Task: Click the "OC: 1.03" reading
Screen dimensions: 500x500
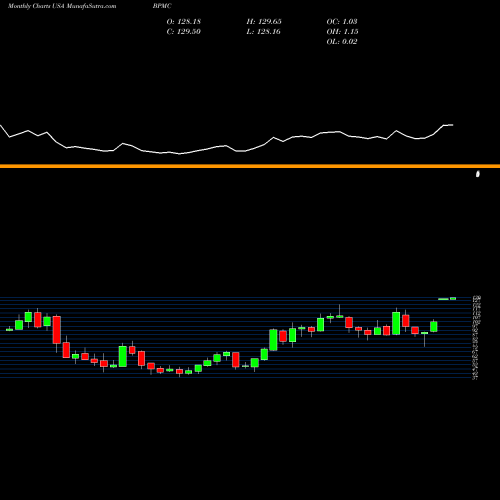Action: coord(342,22)
